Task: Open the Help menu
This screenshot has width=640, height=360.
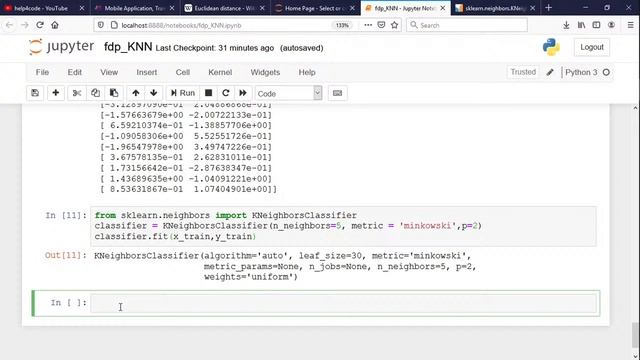Action: click(x=307, y=72)
